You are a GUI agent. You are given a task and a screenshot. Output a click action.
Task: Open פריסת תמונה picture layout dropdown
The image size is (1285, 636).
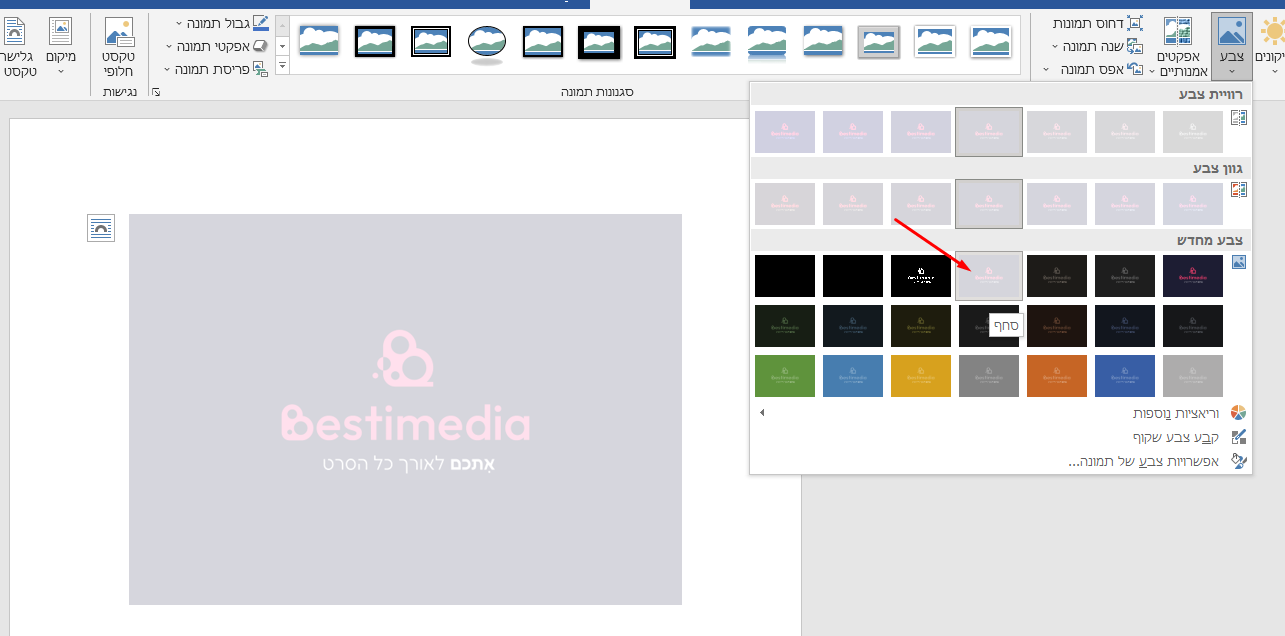[x=217, y=69]
